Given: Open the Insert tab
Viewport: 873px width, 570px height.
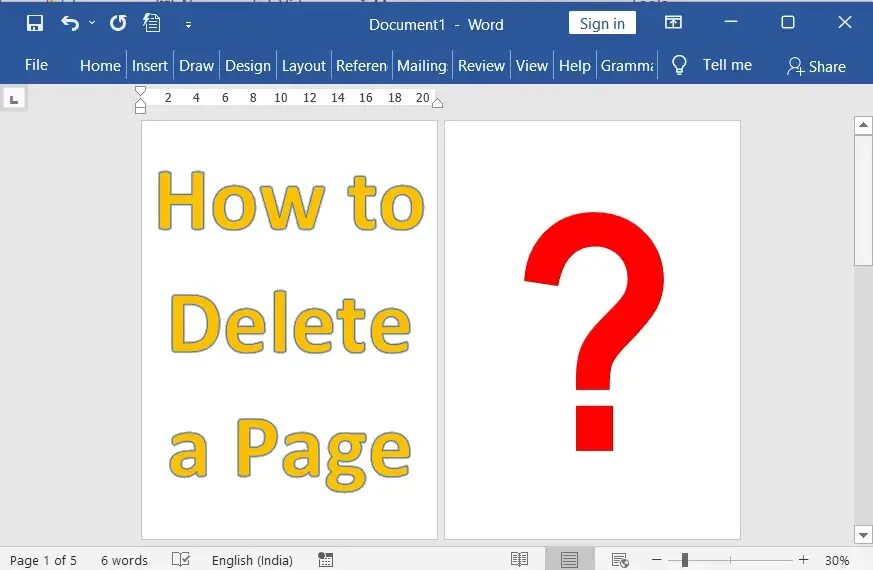Looking at the screenshot, I should click(150, 66).
